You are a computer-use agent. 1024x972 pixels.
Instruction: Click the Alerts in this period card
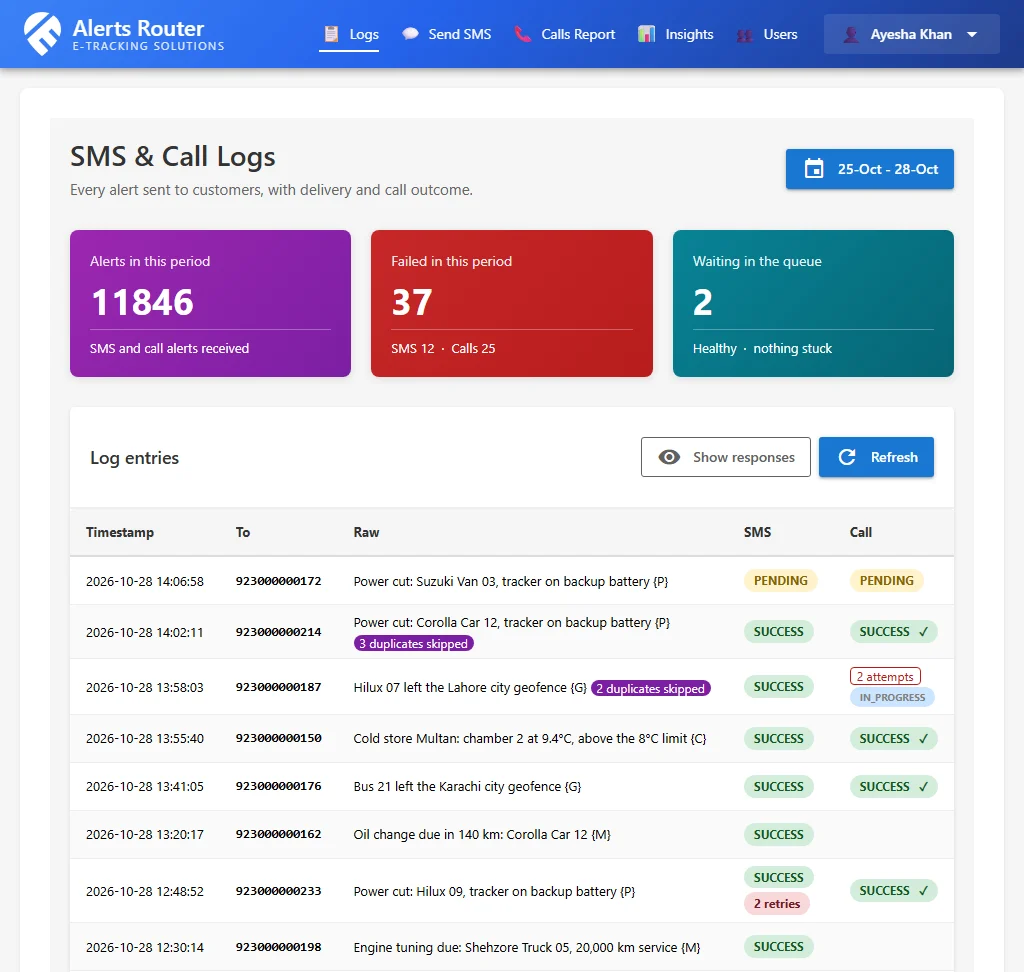210,303
